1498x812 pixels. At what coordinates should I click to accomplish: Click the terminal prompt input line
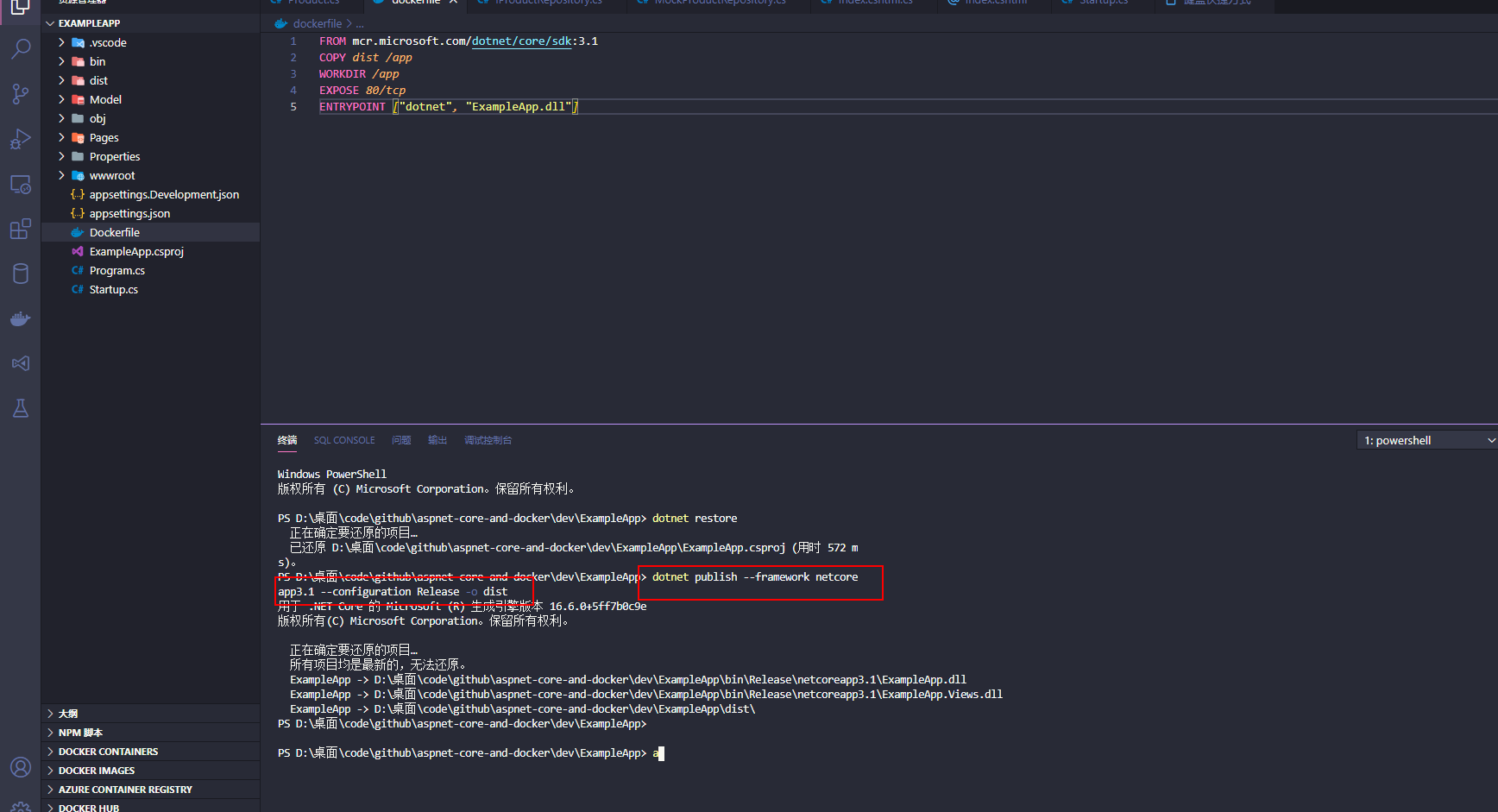point(471,753)
